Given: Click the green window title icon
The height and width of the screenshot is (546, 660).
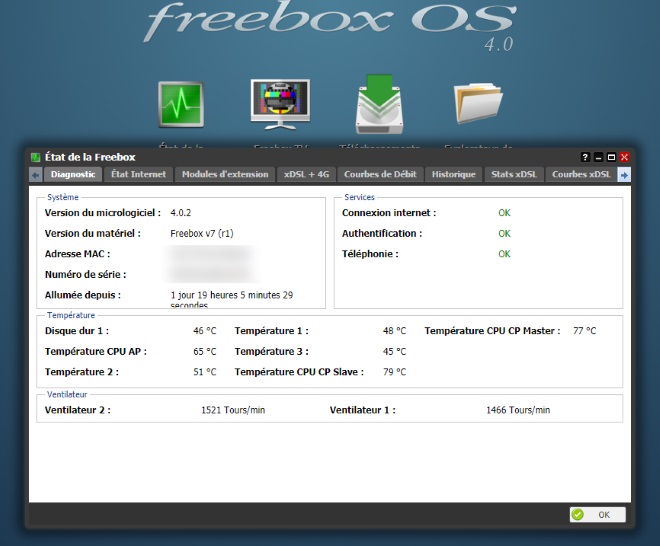Looking at the screenshot, I should (35, 157).
